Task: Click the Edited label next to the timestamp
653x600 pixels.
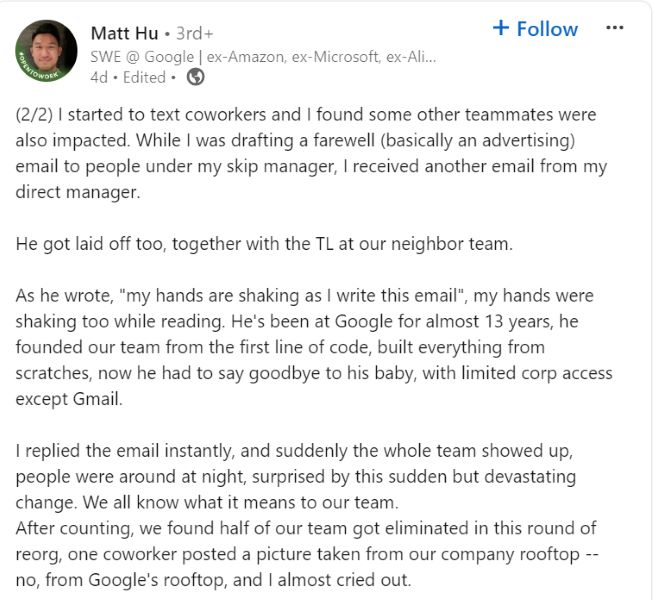Action: (x=144, y=76)
